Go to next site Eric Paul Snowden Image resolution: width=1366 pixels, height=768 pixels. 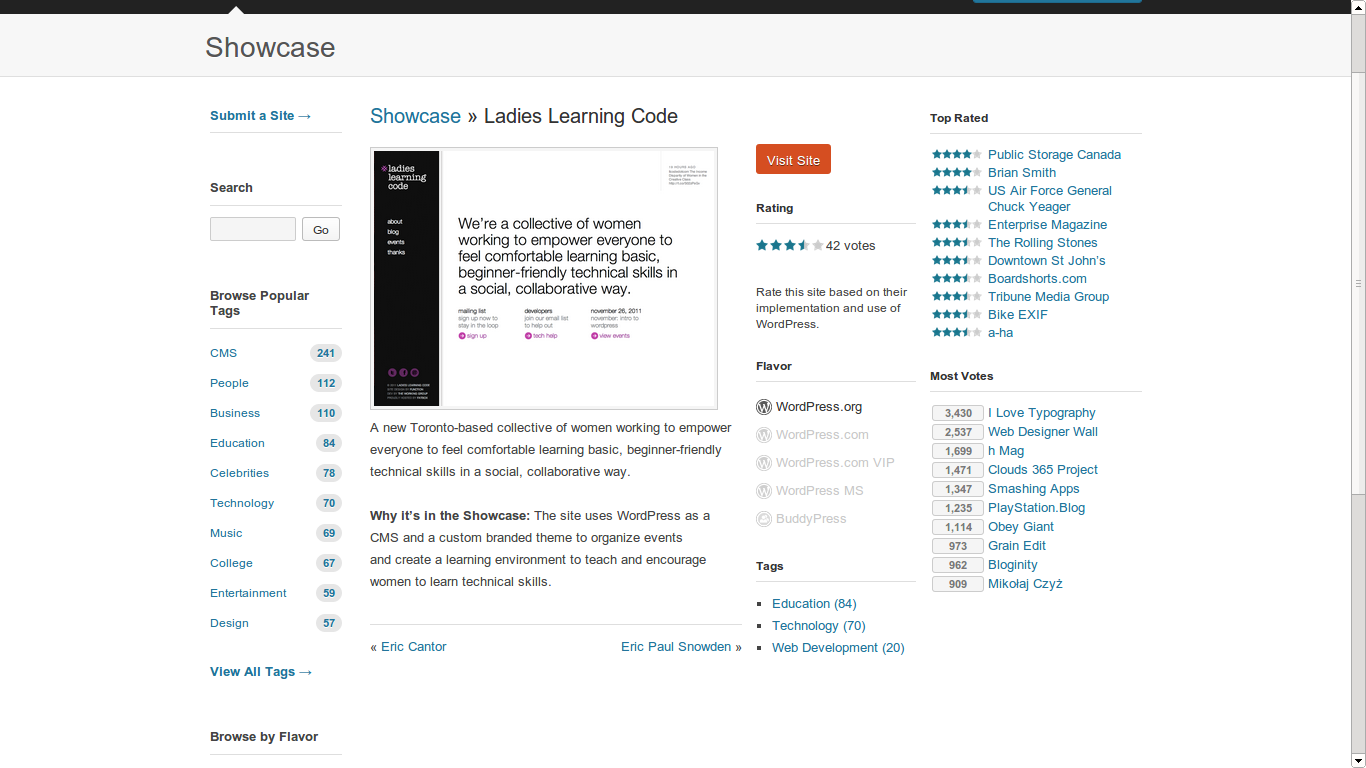(x=676, y=647)
